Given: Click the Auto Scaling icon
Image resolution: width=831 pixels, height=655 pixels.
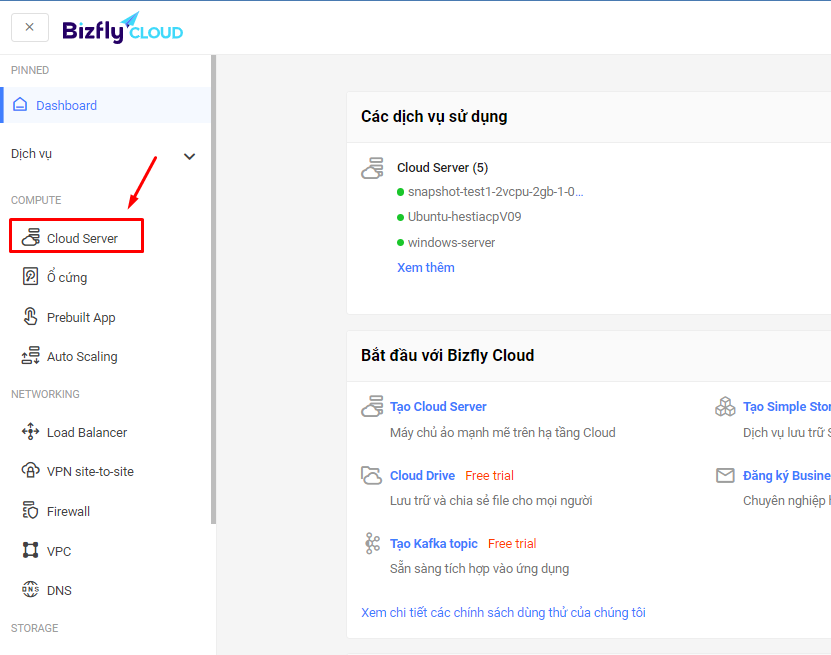Looking at the screenshot, I should click(x=31, y=356).
